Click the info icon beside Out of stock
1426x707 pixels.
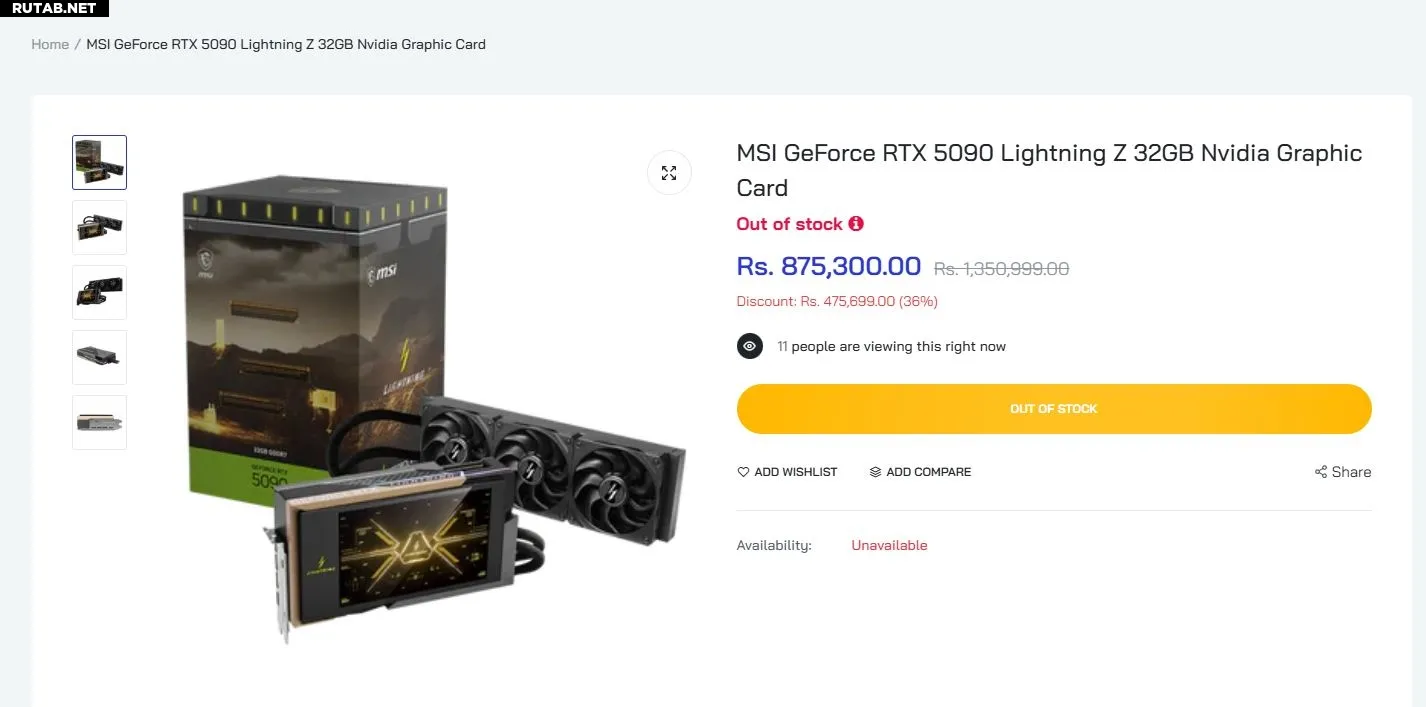coord(856,224)
